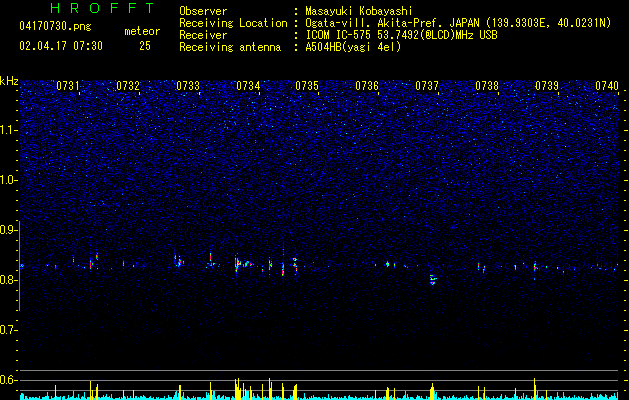Click the Receiving Location label

click(233, 23)
